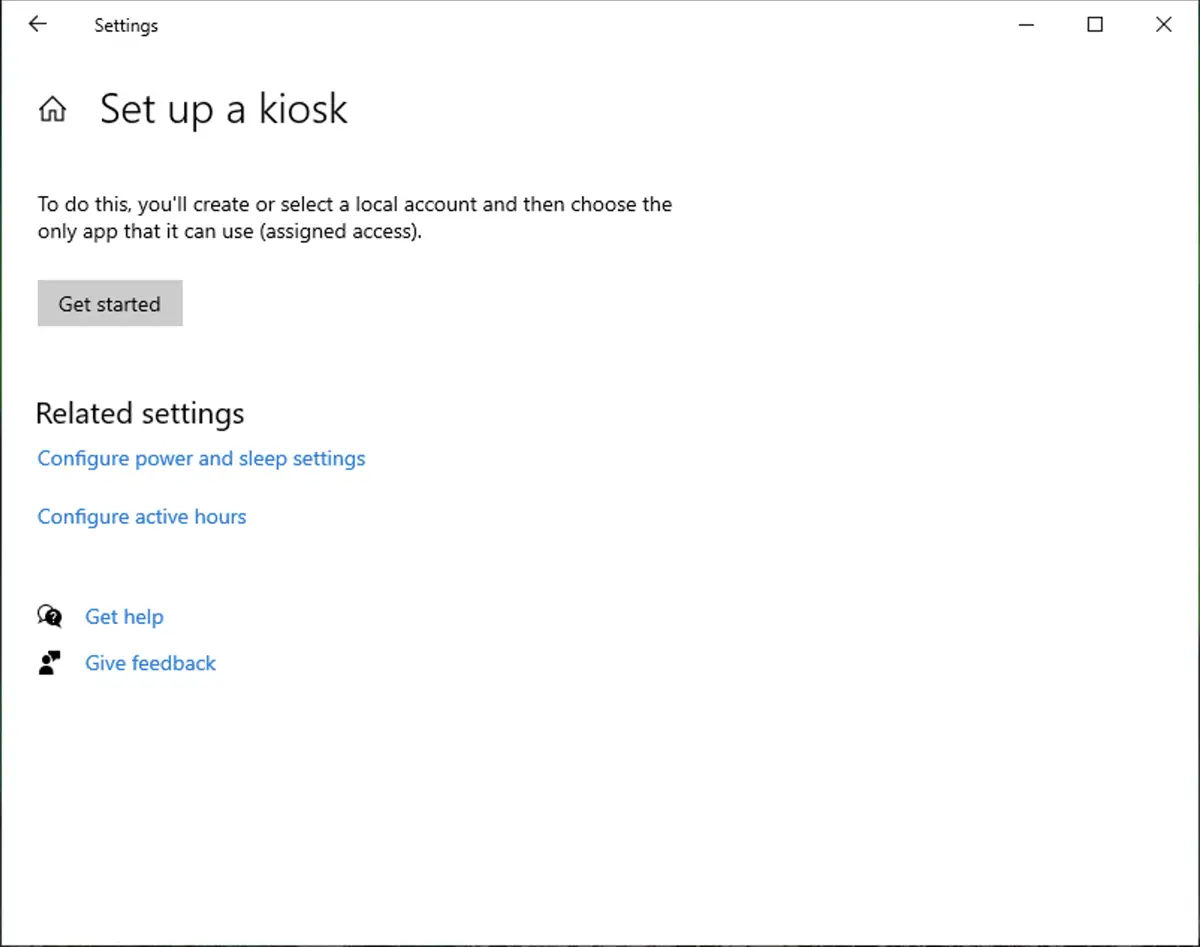Open Configure power and sleep settings
The image size is (1200, 947).
click(201, 459)
